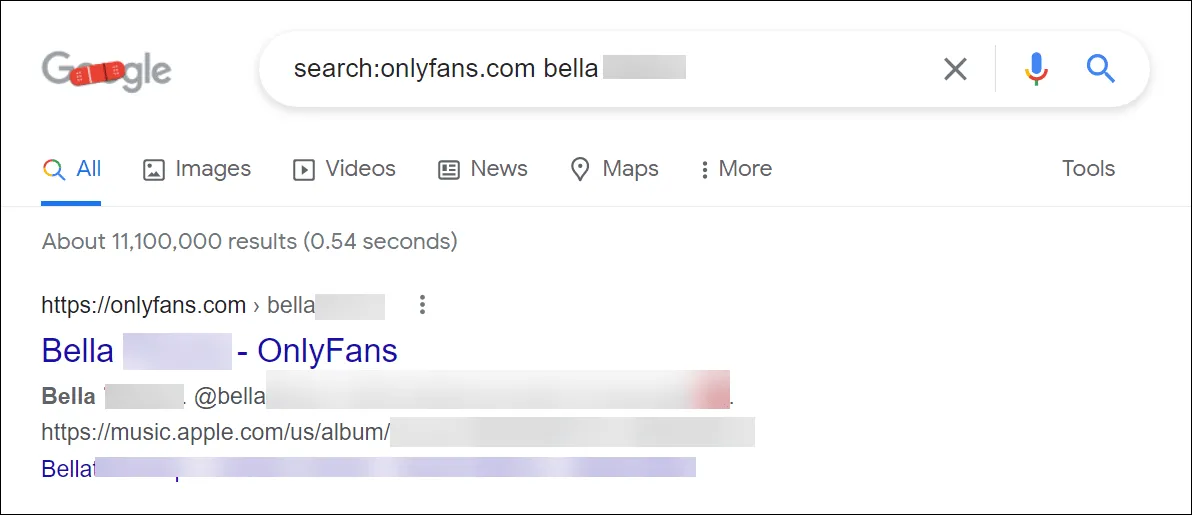Switch to the Images tab
The image size is (1192, 515).
click(x=212, y=169)
